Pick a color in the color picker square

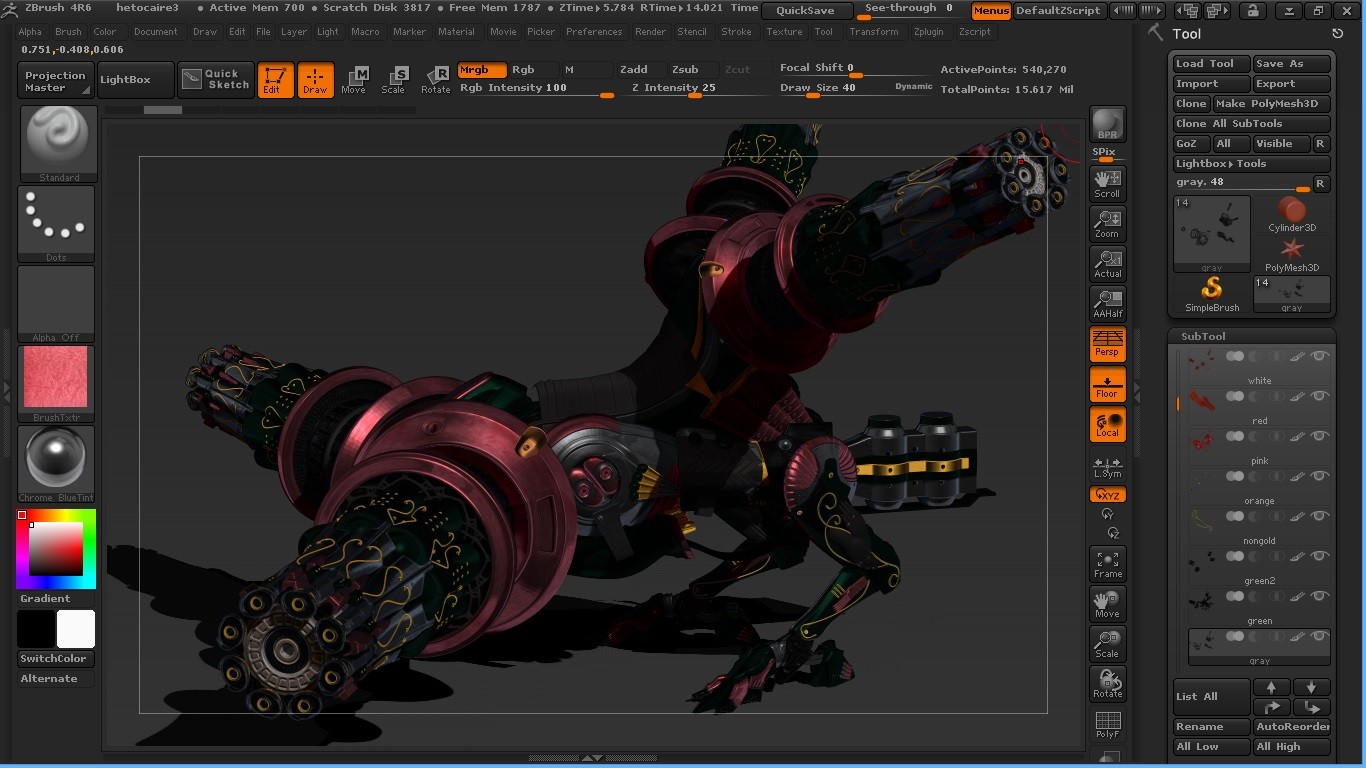click(x=56, y=548)
